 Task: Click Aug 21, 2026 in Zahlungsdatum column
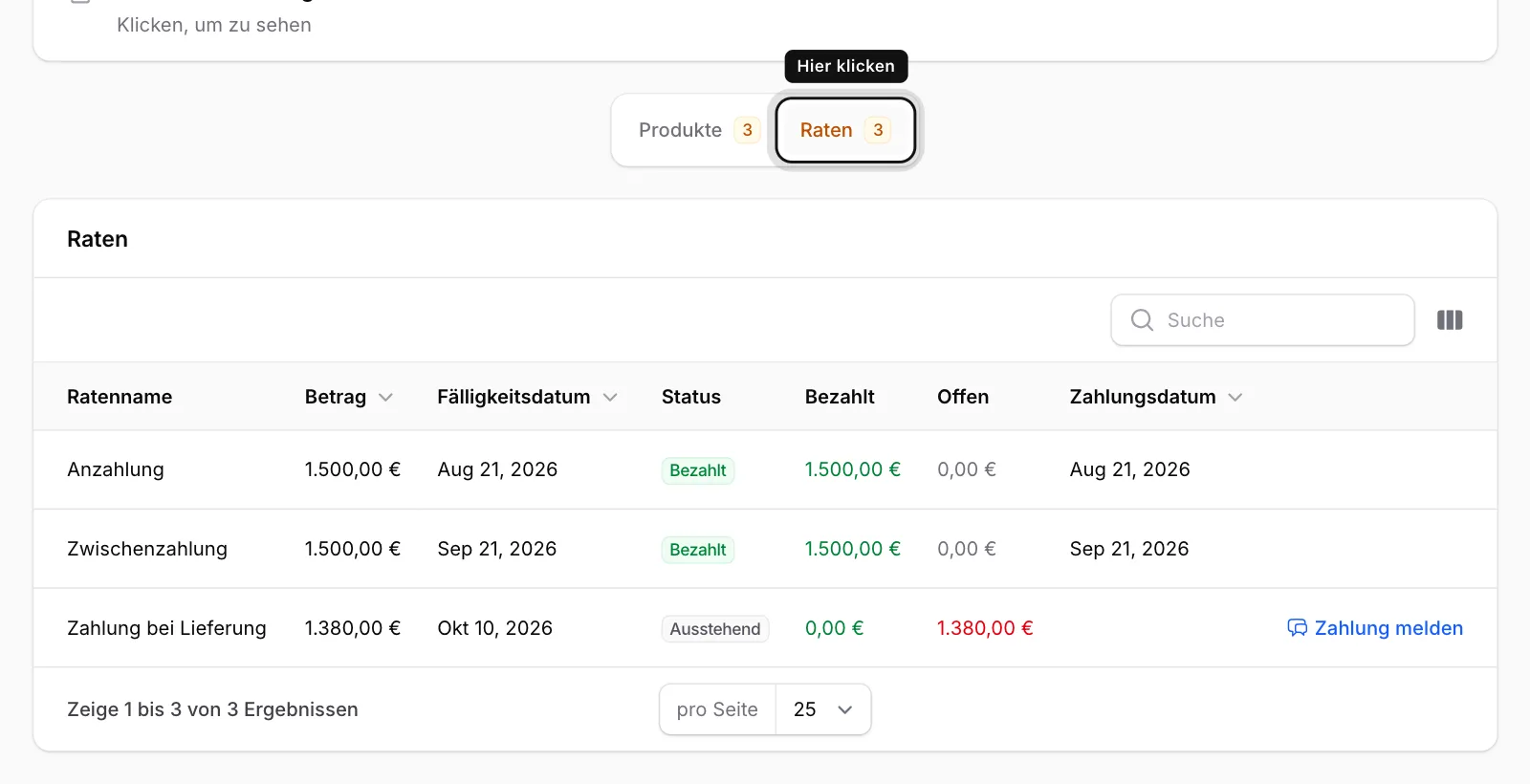pyautogui.click(x=1130, y=469)
